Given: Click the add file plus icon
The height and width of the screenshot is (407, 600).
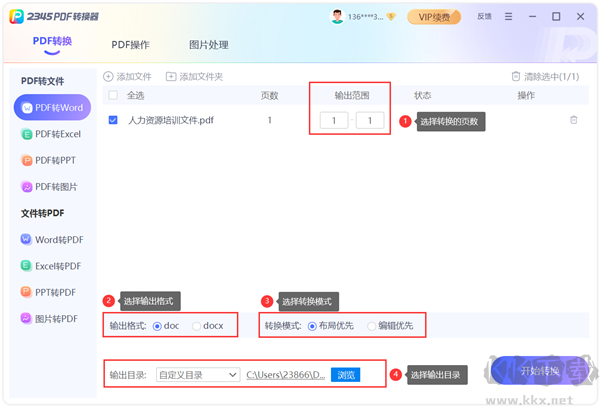Looking at the screenshot, I should [x=108, y=77].
